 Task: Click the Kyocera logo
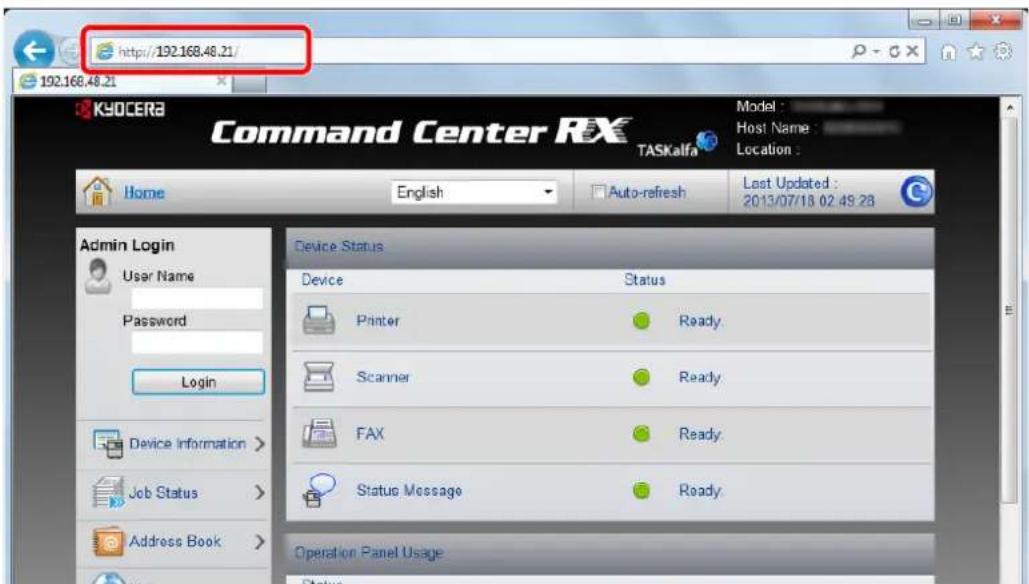click(x=120, y=109)
